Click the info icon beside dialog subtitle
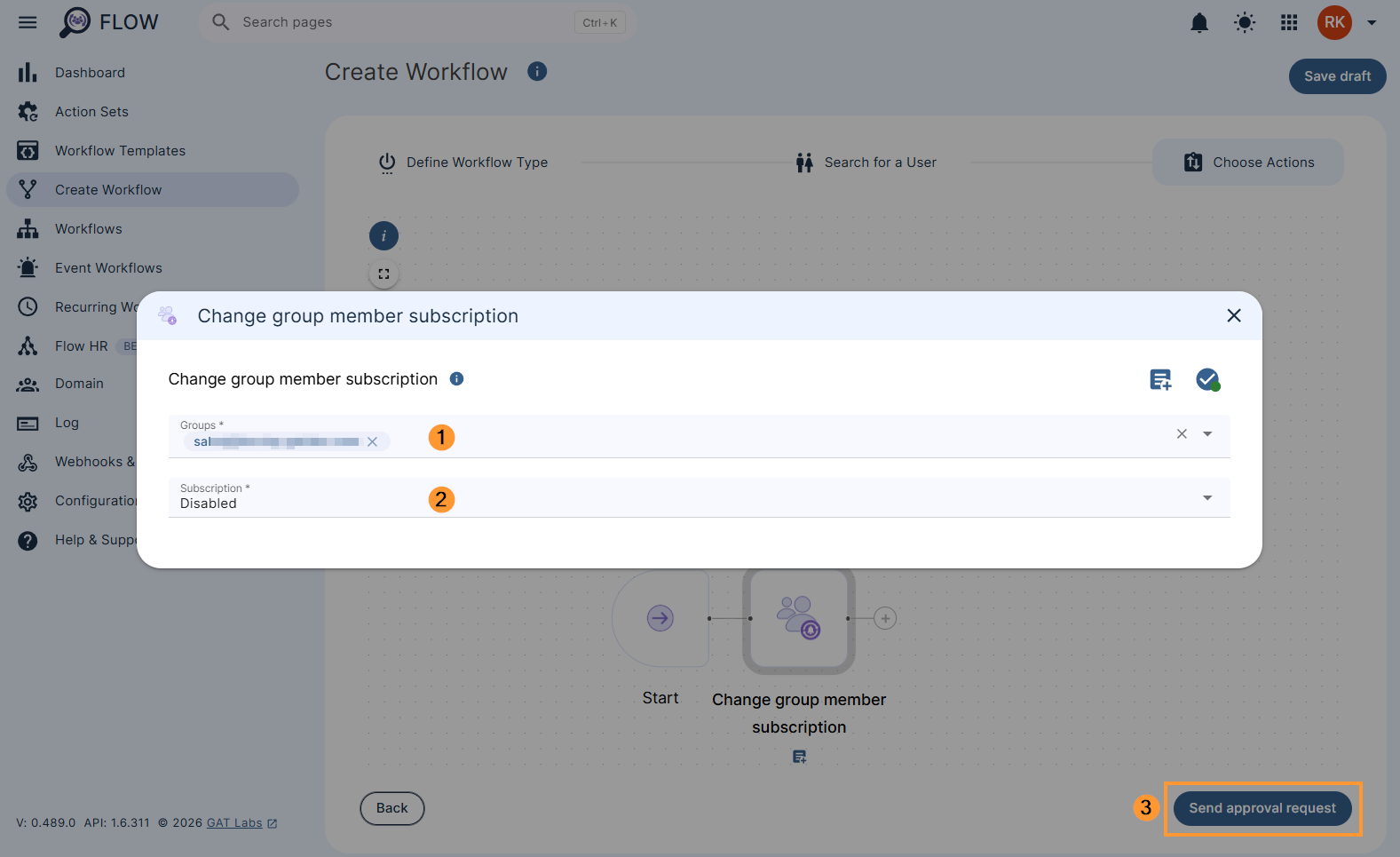 point(457,379)
